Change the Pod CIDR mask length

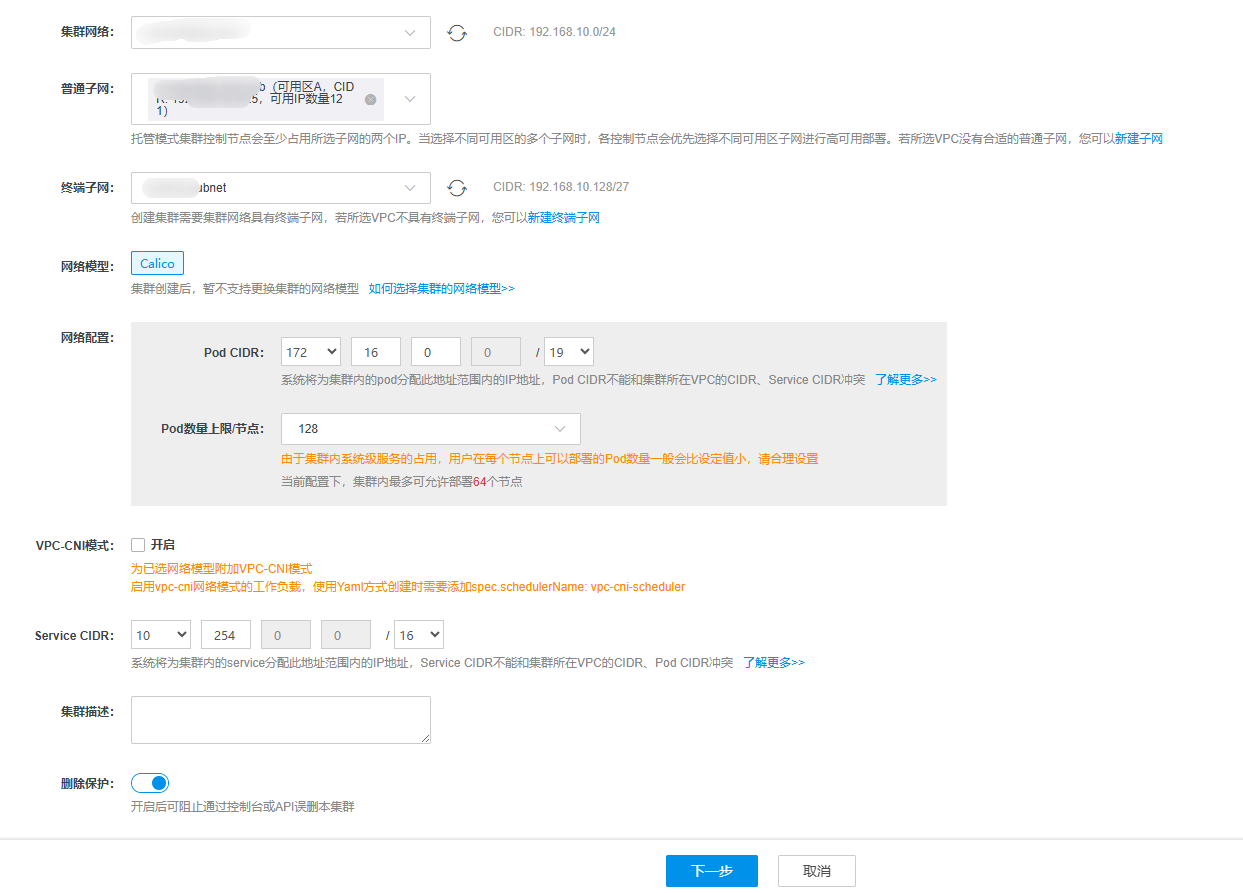tap(569, 352)
